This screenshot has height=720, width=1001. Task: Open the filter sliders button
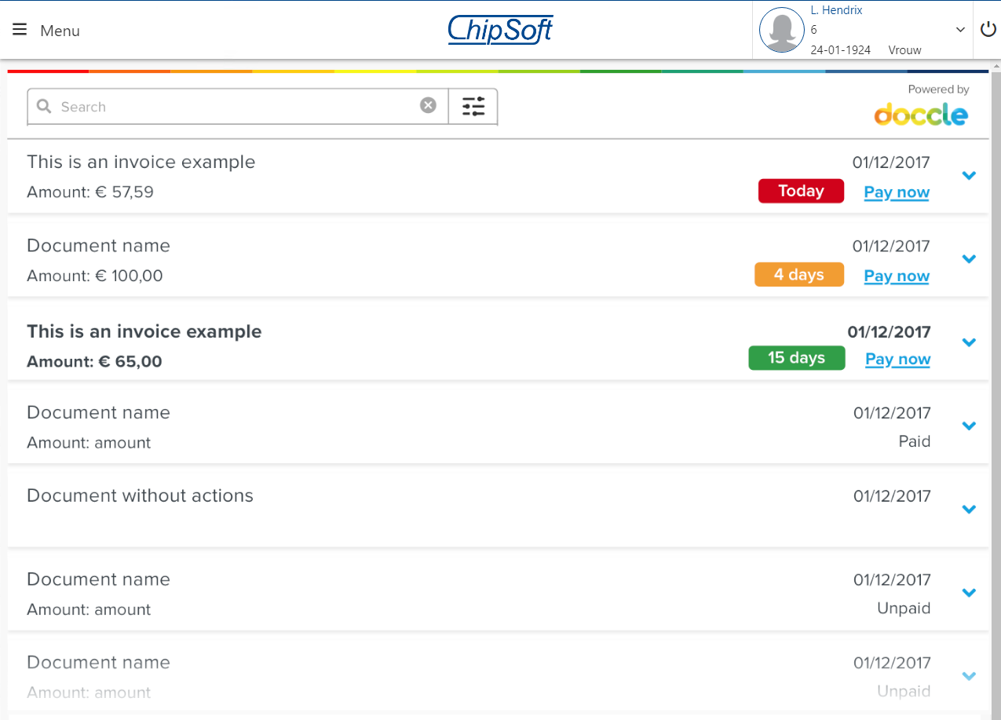(473, 106)
